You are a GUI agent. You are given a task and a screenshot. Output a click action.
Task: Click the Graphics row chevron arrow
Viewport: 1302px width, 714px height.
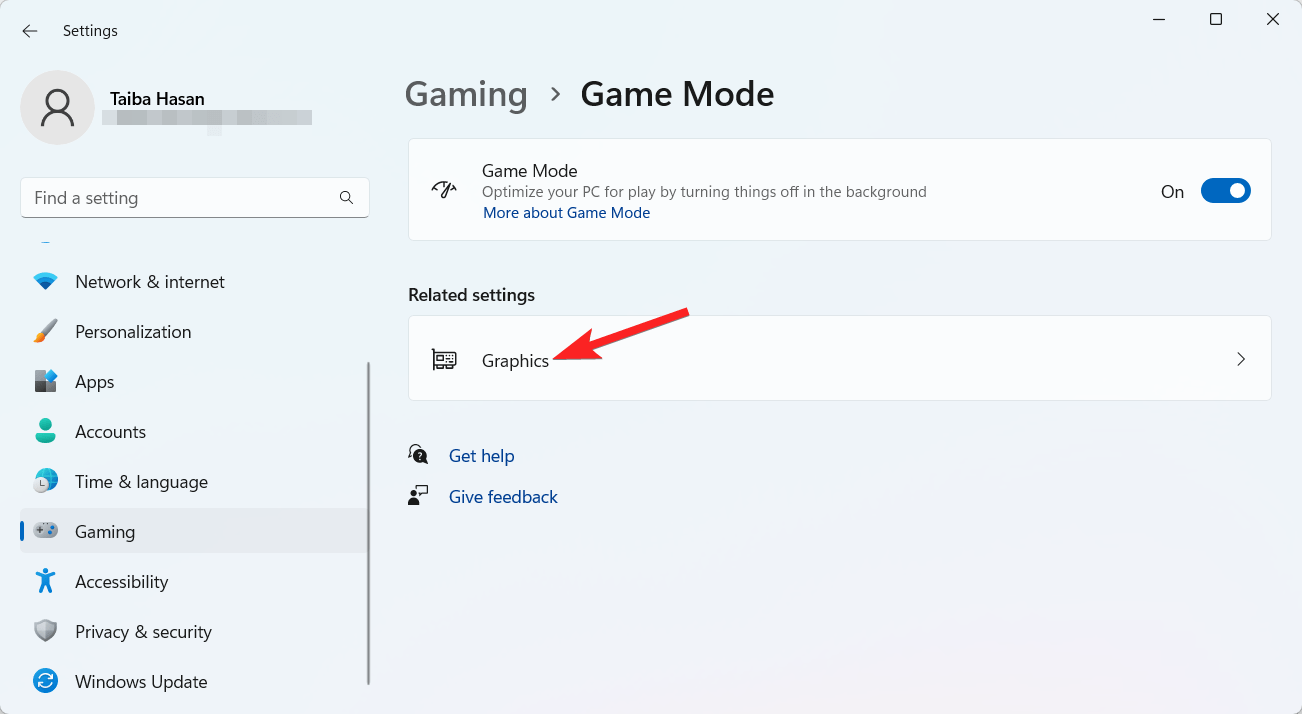coord(1241,359)
